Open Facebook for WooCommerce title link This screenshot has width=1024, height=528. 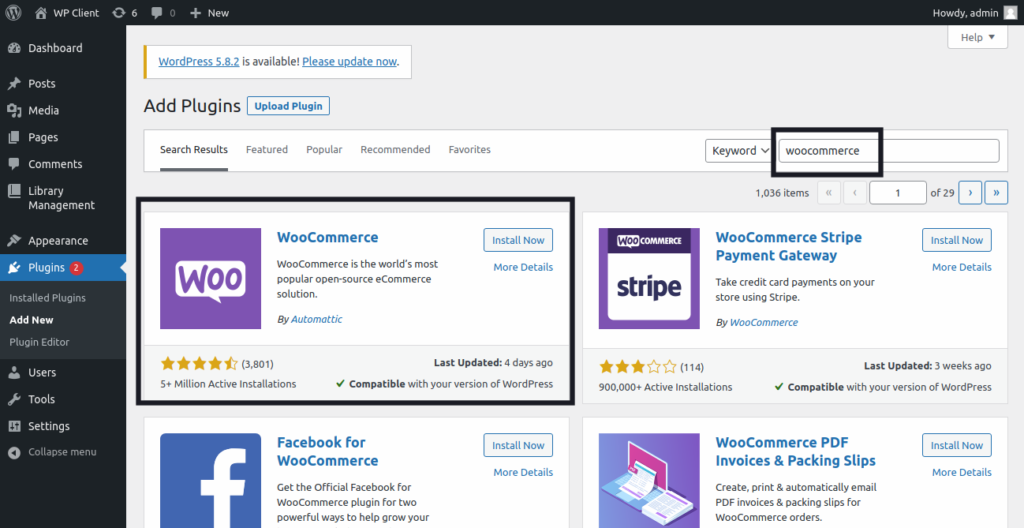click(x=327, y=452)
